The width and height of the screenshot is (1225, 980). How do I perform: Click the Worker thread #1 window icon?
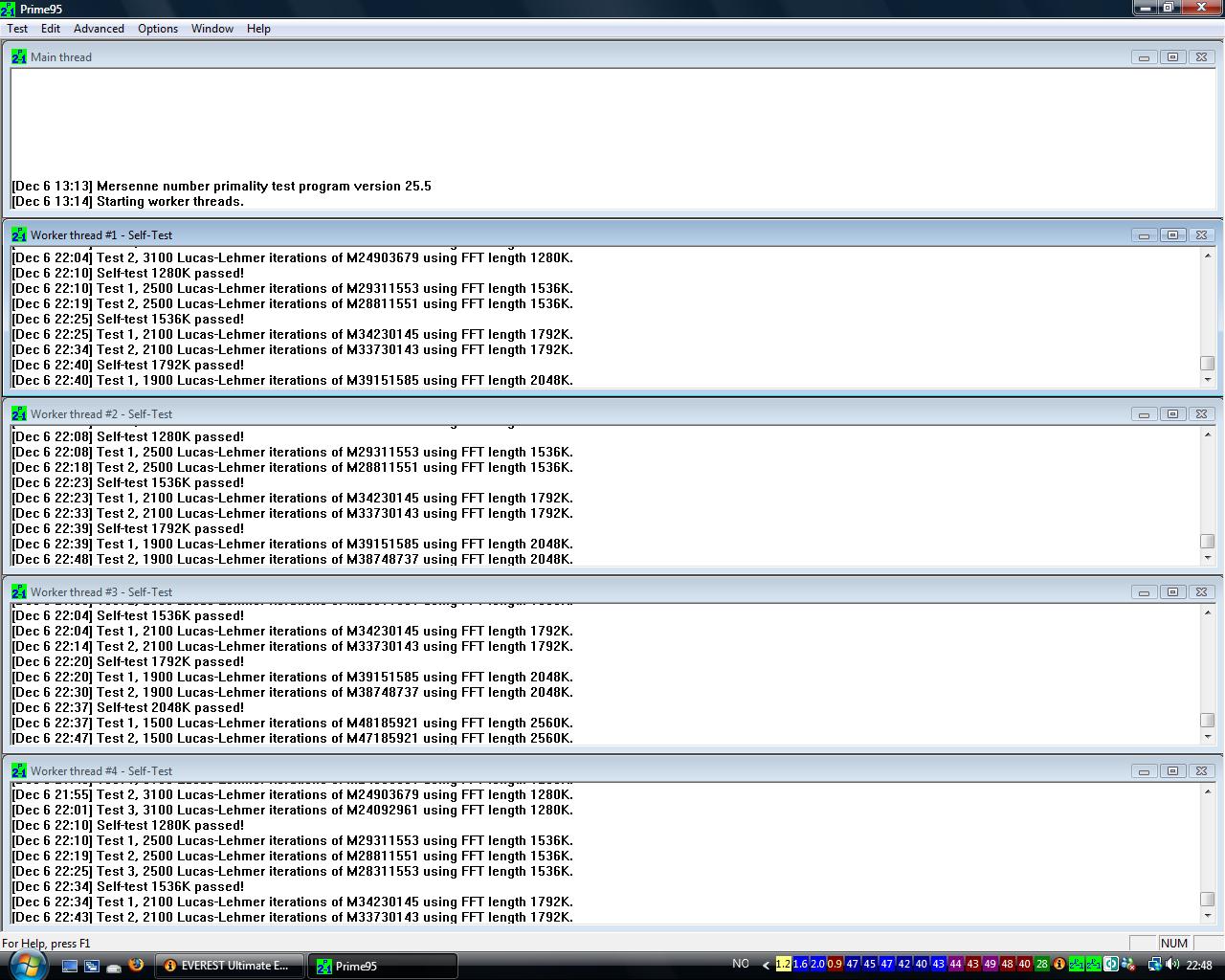pos(19,234)
